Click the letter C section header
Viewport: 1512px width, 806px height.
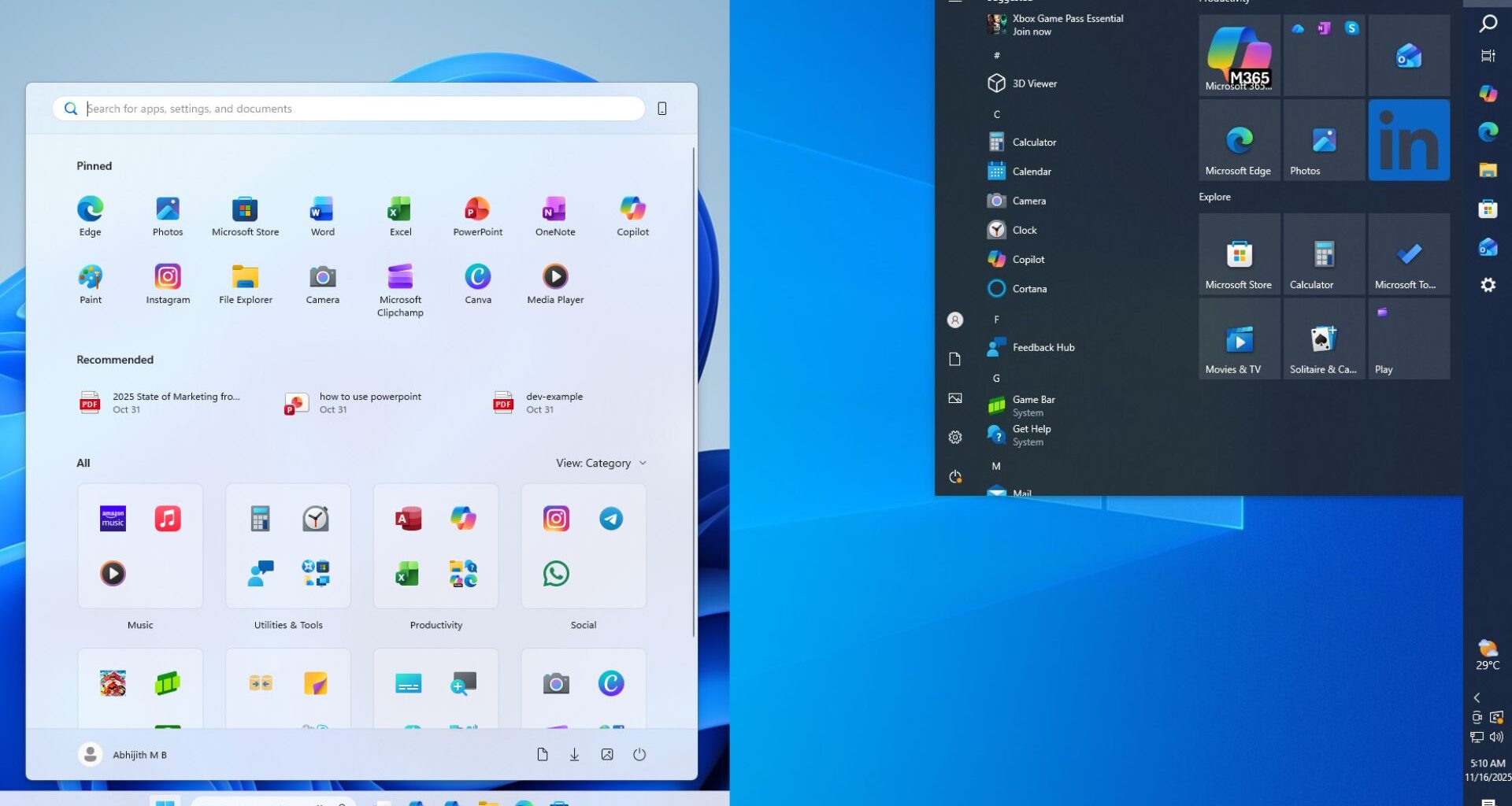point(996,114)
